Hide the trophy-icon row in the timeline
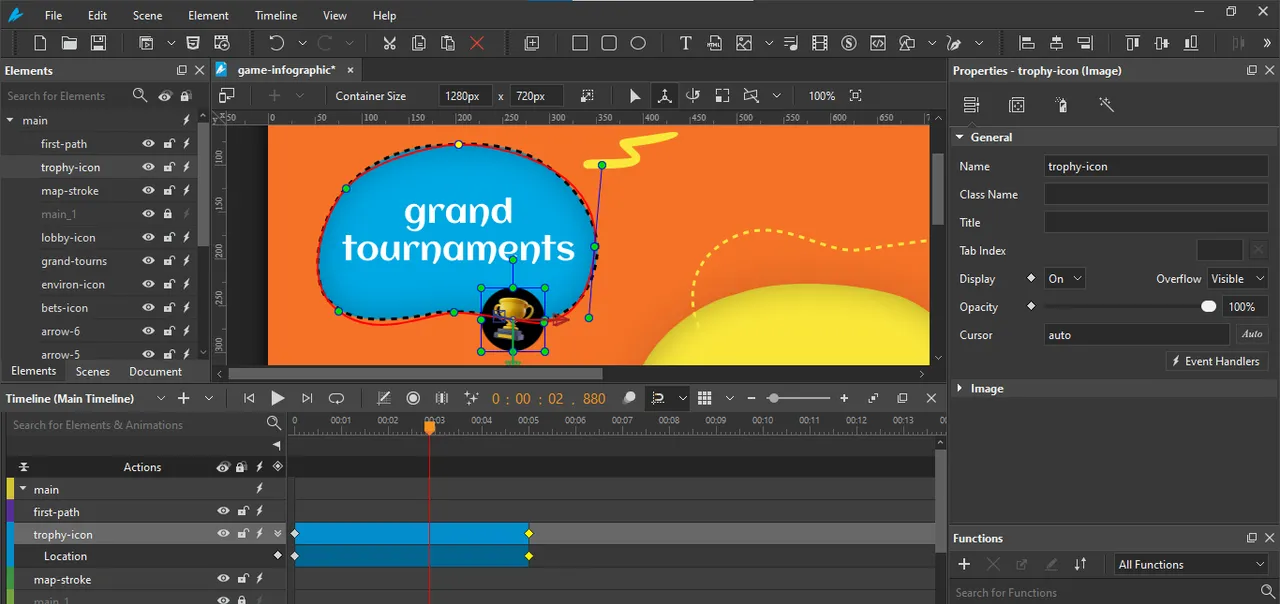This screenshot has height=604, width=1280. [224, 534]
